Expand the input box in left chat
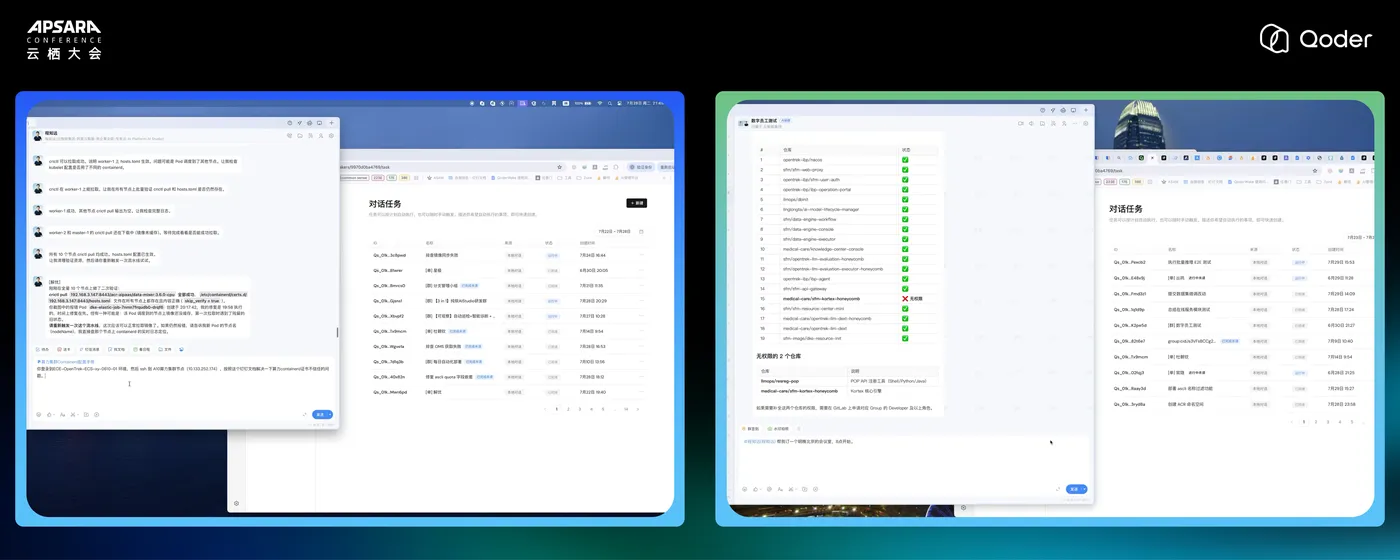Screen dimensions: 1400x560 (304, 414)
